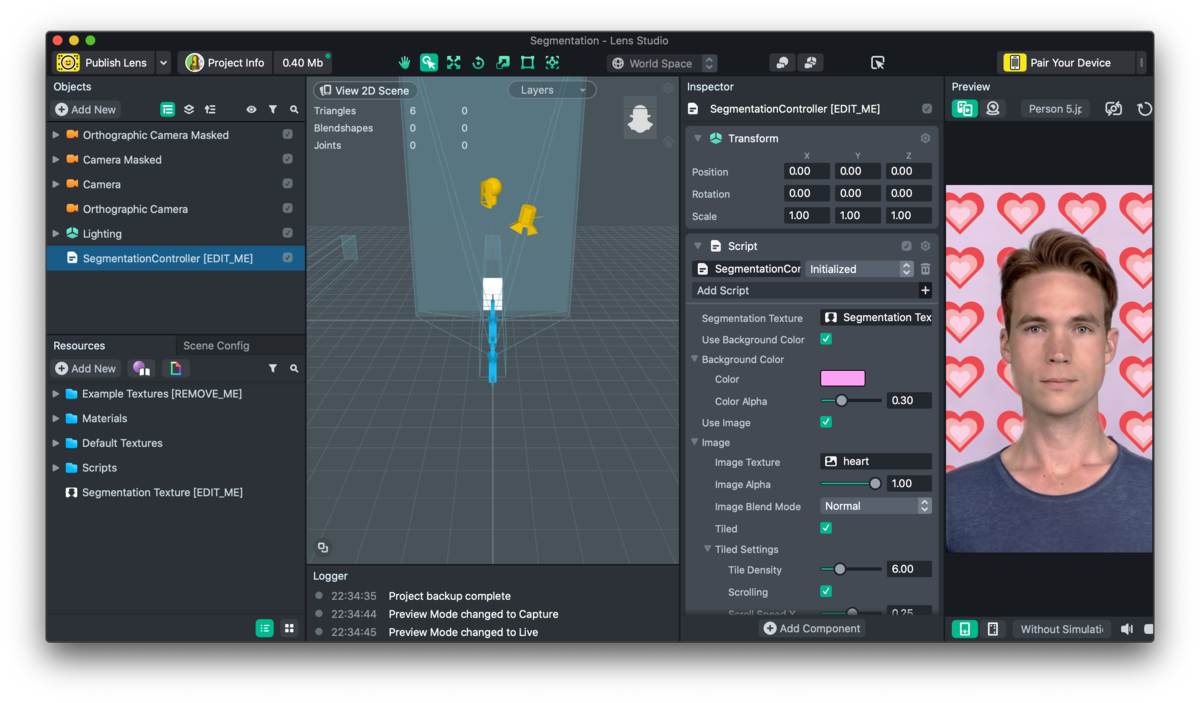Select the media preview source icon

coord(964,109)
